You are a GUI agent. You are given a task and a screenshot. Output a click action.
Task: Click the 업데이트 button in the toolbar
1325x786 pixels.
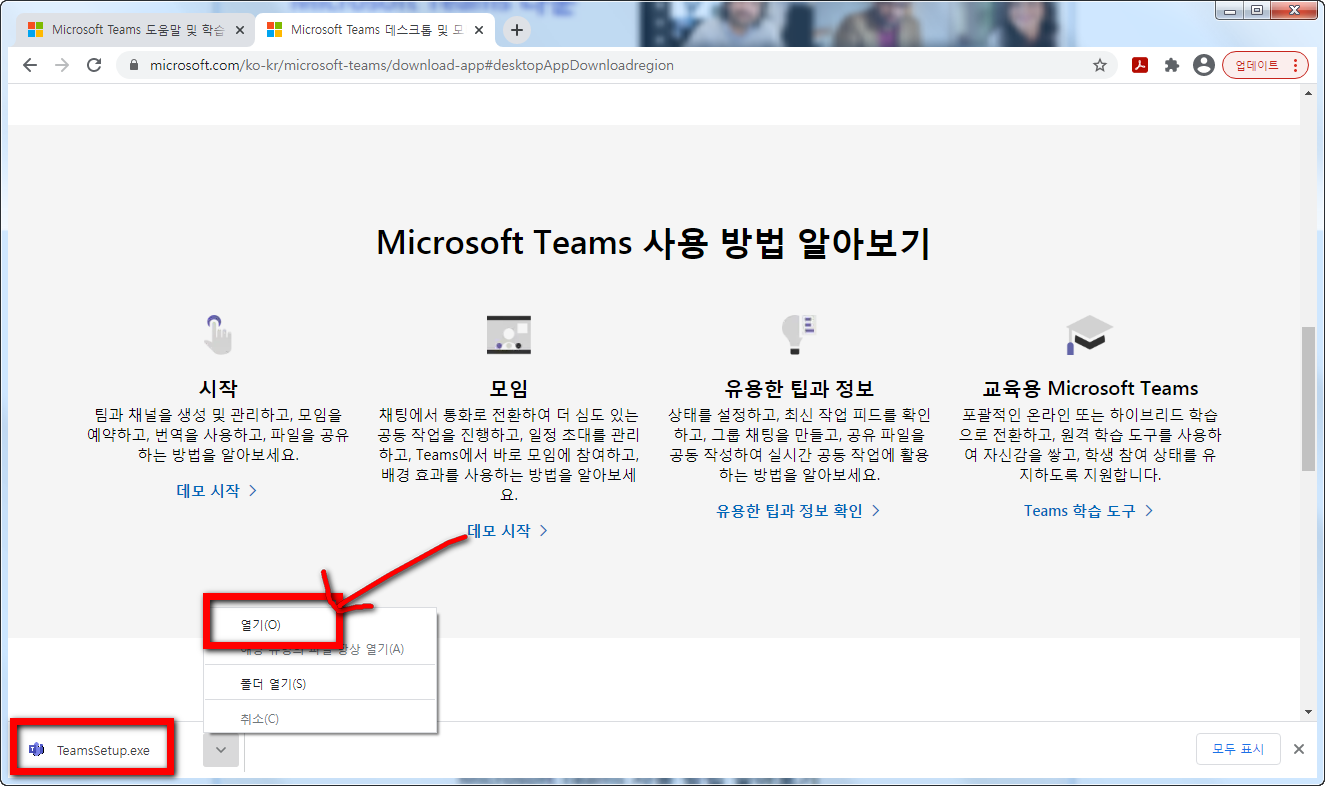click(x=1265, y=65)
